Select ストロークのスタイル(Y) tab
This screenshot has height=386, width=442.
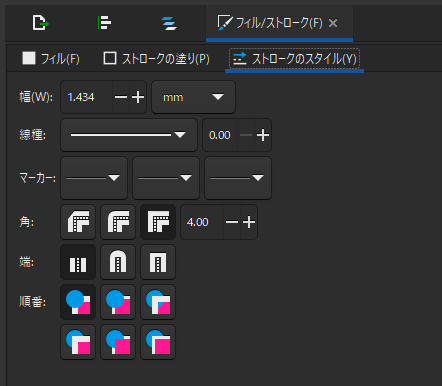(x=295, y=59)
